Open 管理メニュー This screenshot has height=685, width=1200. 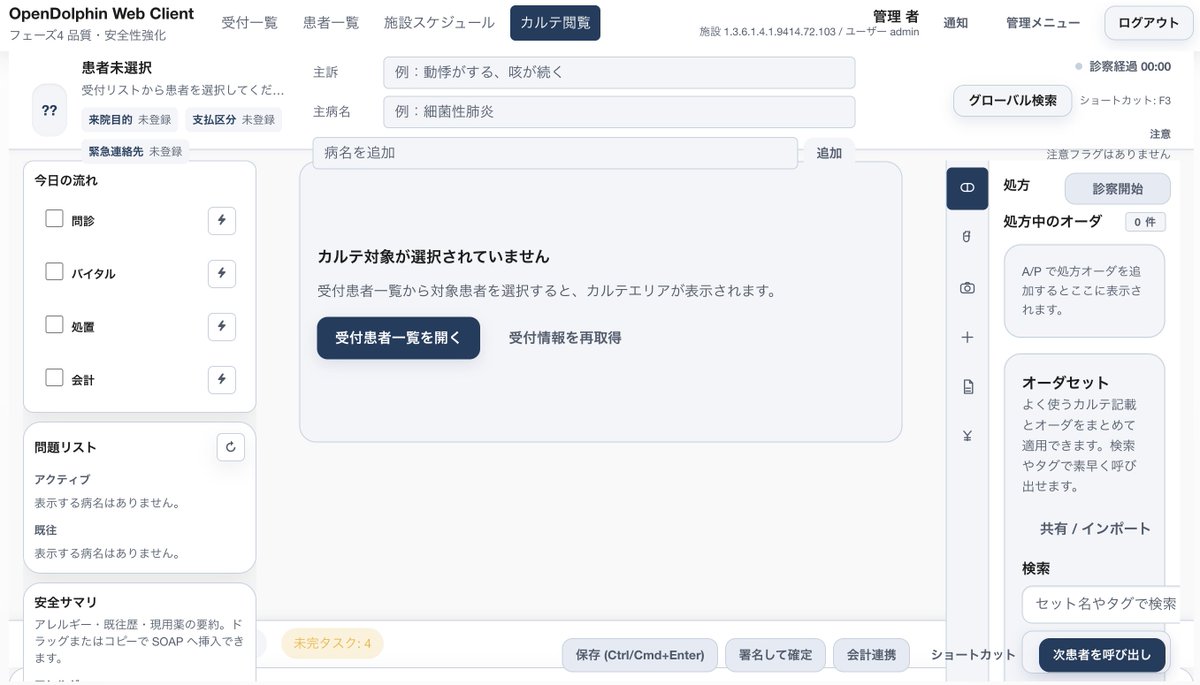1042,22
